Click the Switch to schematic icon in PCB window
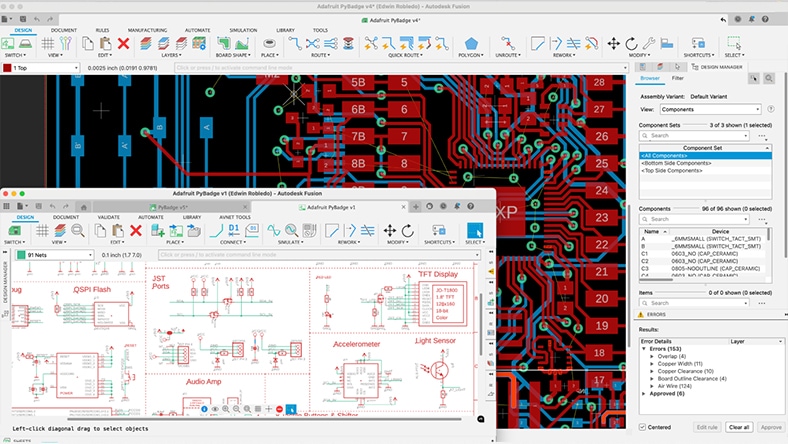The image size is (788, 444). 8,44
